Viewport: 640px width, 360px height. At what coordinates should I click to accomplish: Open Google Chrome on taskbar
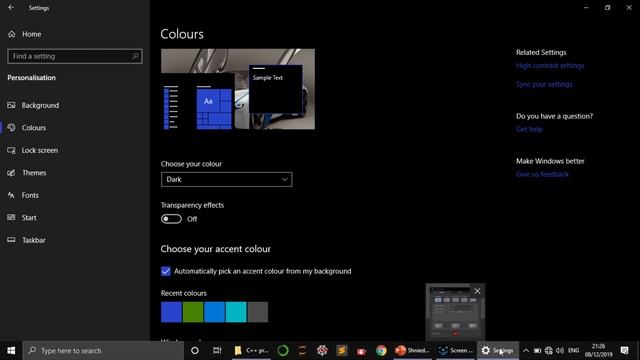tap(381, 351)
